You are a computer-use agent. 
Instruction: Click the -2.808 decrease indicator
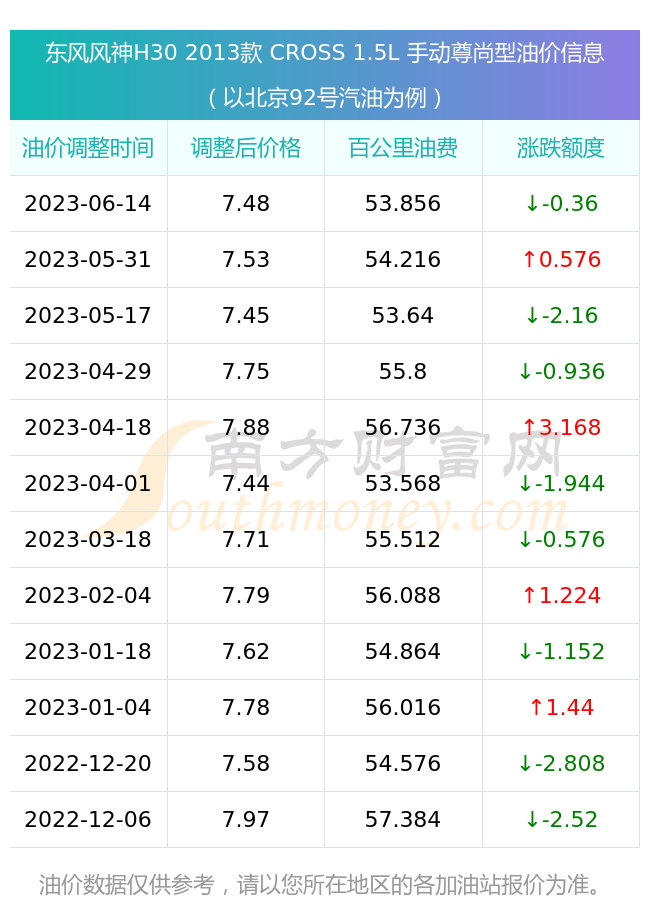click(x=561, y=763)
